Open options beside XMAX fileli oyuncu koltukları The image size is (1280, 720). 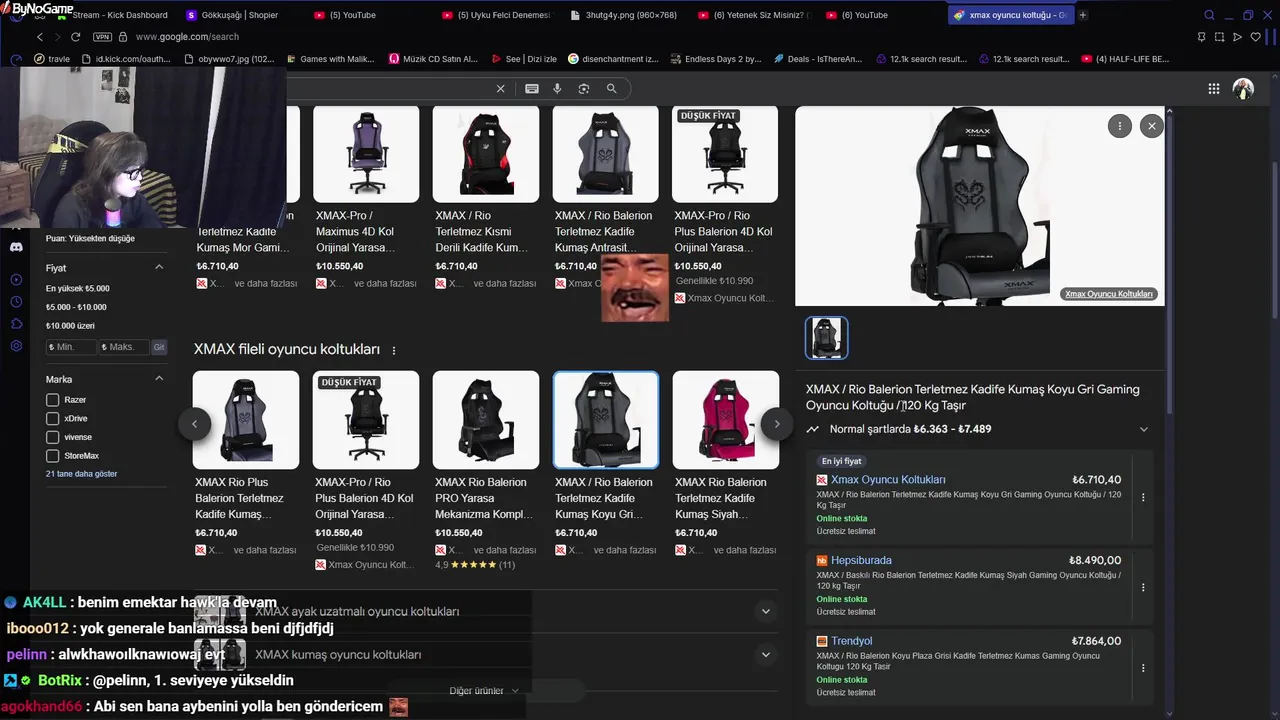[x=394, y=350]
